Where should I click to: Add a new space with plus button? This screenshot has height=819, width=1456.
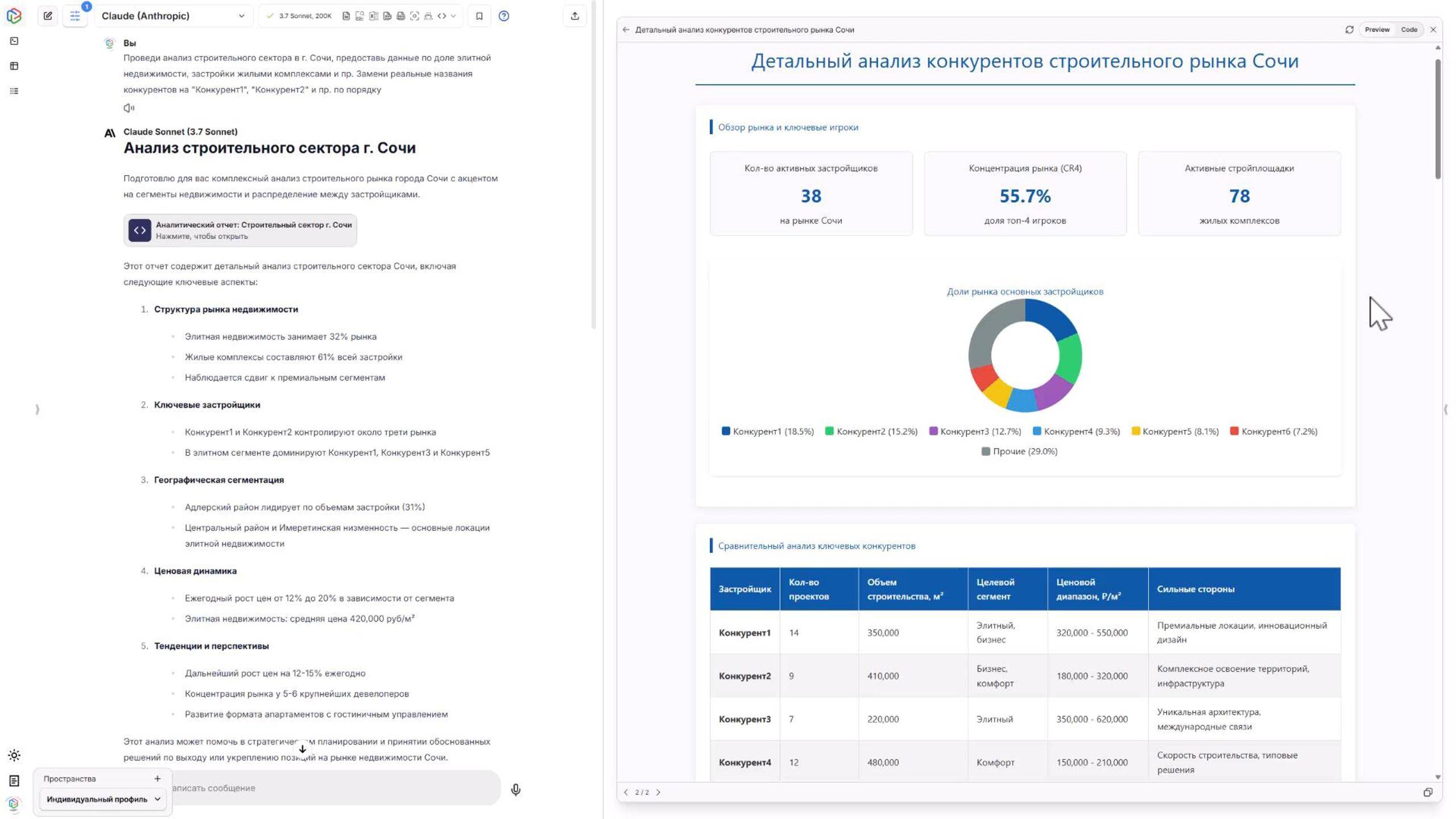tap(158, 779)
